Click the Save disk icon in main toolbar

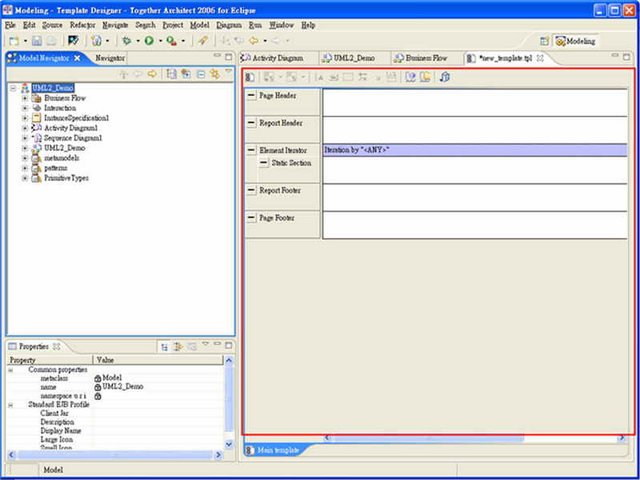37,40
